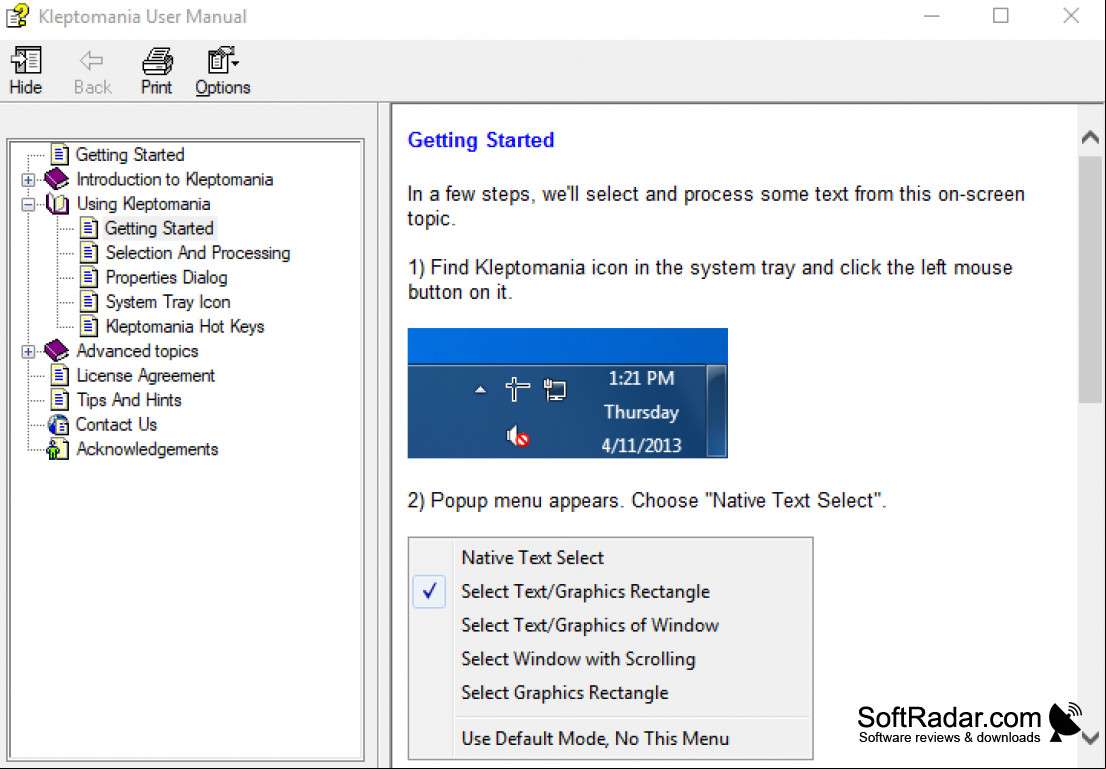Click the Print toolbar icon

click(157, 61)
